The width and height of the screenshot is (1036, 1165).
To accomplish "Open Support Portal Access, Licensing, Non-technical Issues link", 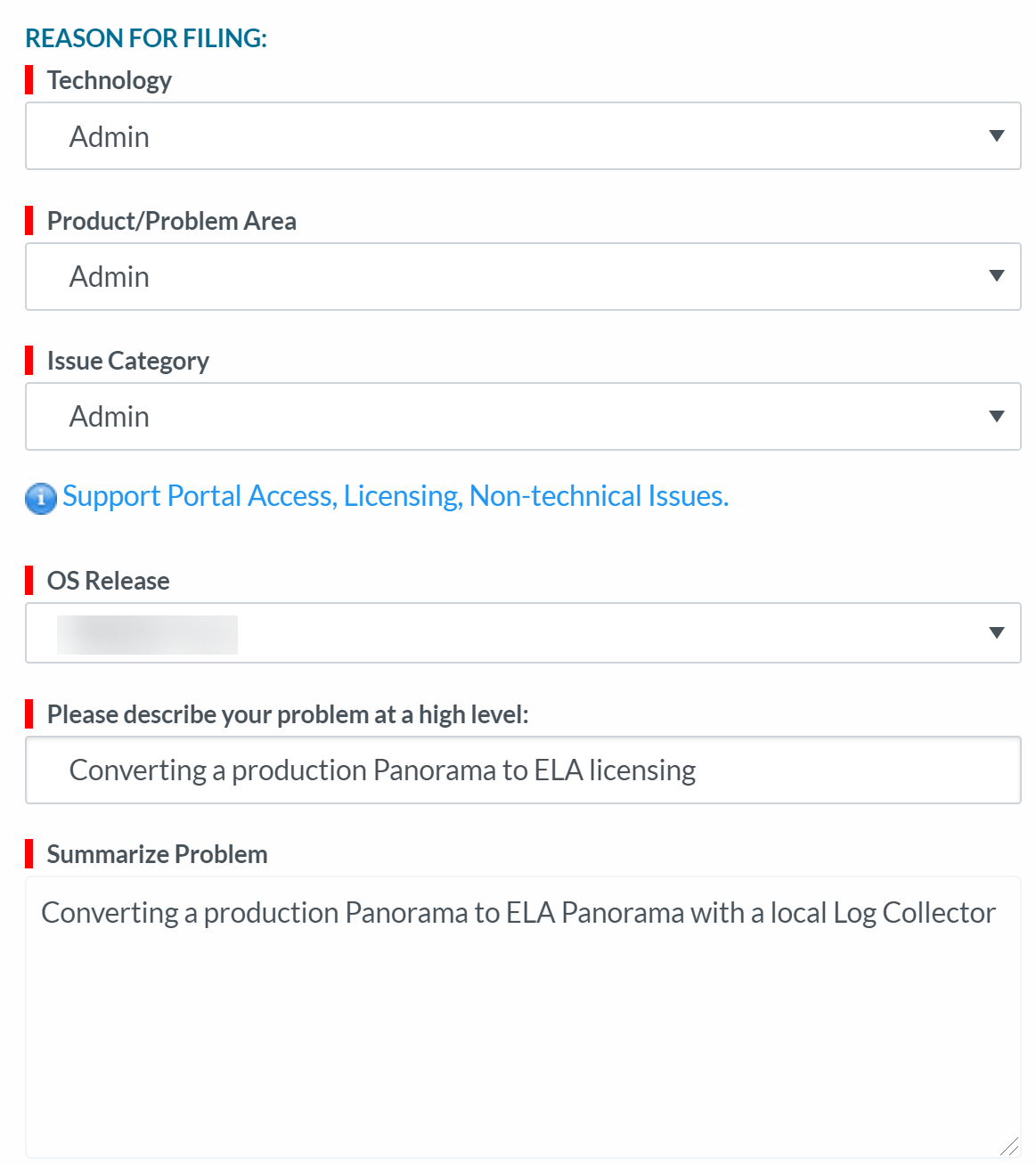I will [396, 496].
